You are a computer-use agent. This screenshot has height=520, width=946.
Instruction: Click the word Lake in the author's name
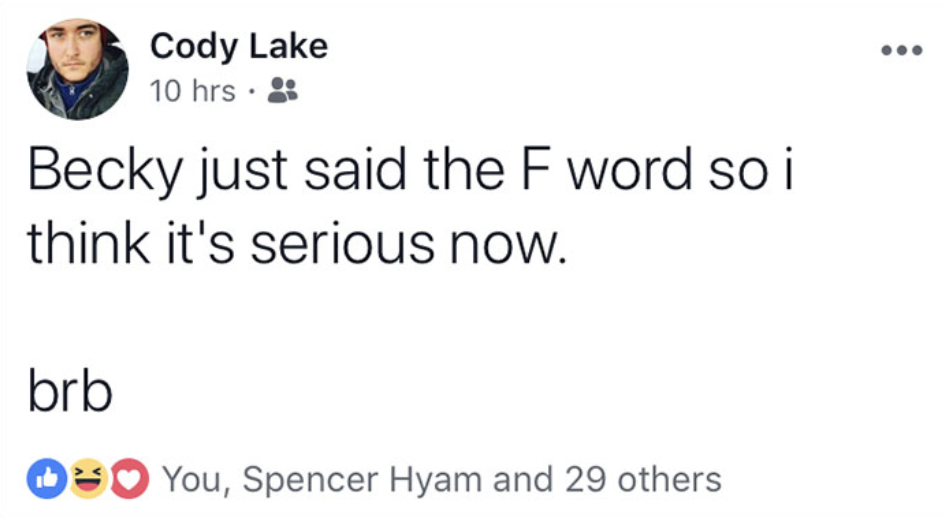click(288, 46)
